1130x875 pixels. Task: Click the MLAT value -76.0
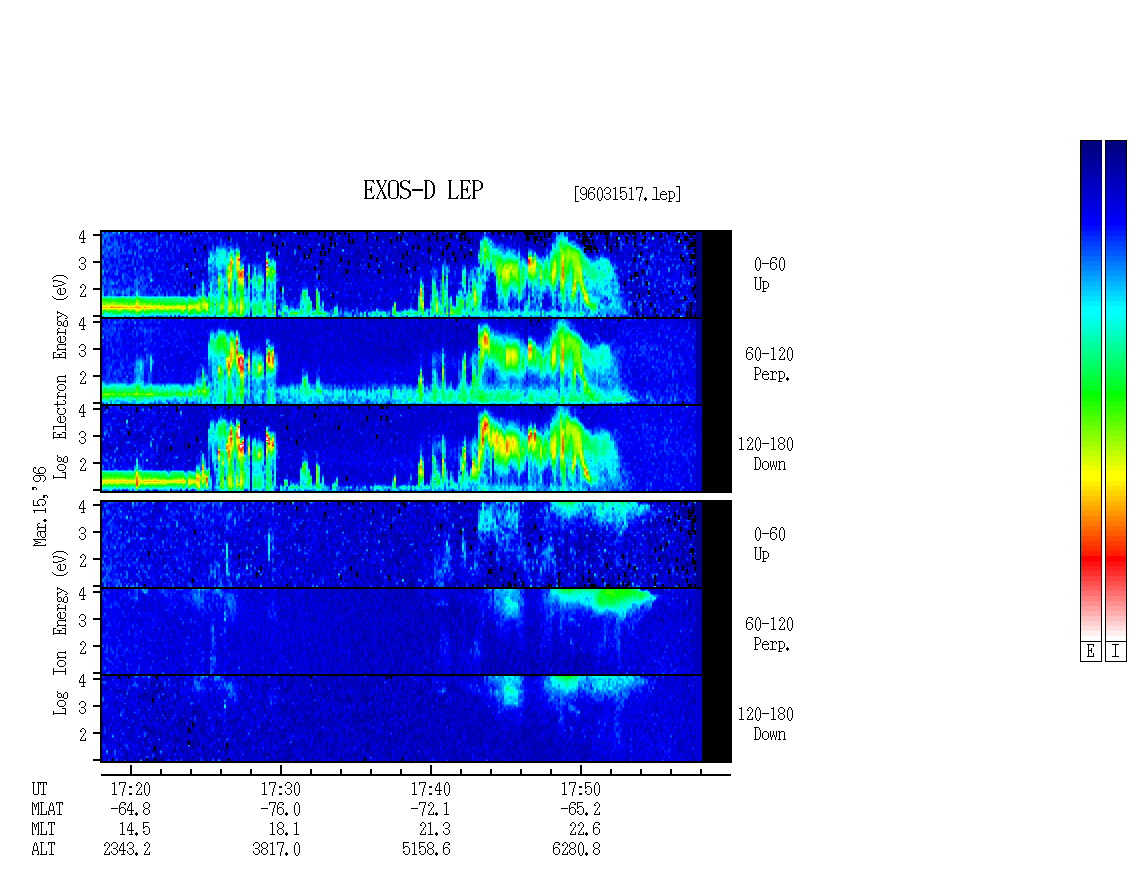(280, 809)
